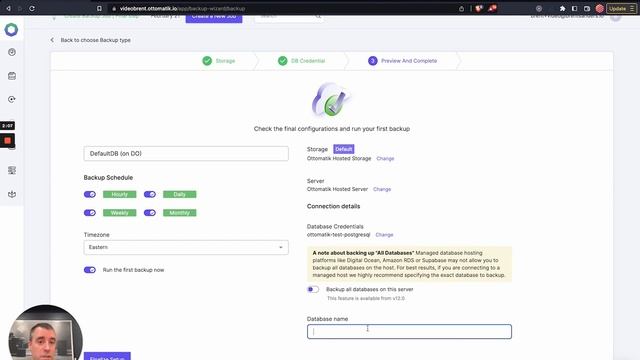This screenshot has width=640, height=360.
Task: Click the share icon in the address bar
Action: pos(461,9)
